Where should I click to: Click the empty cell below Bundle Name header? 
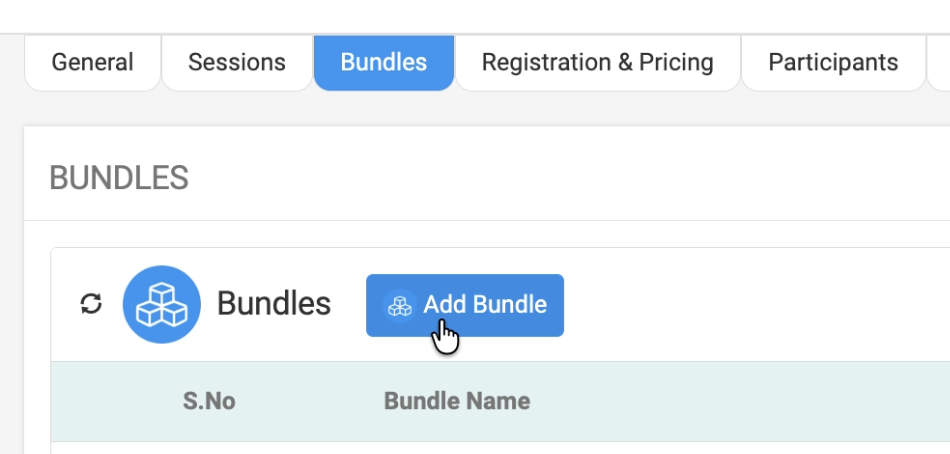click(x=457, y=447)
